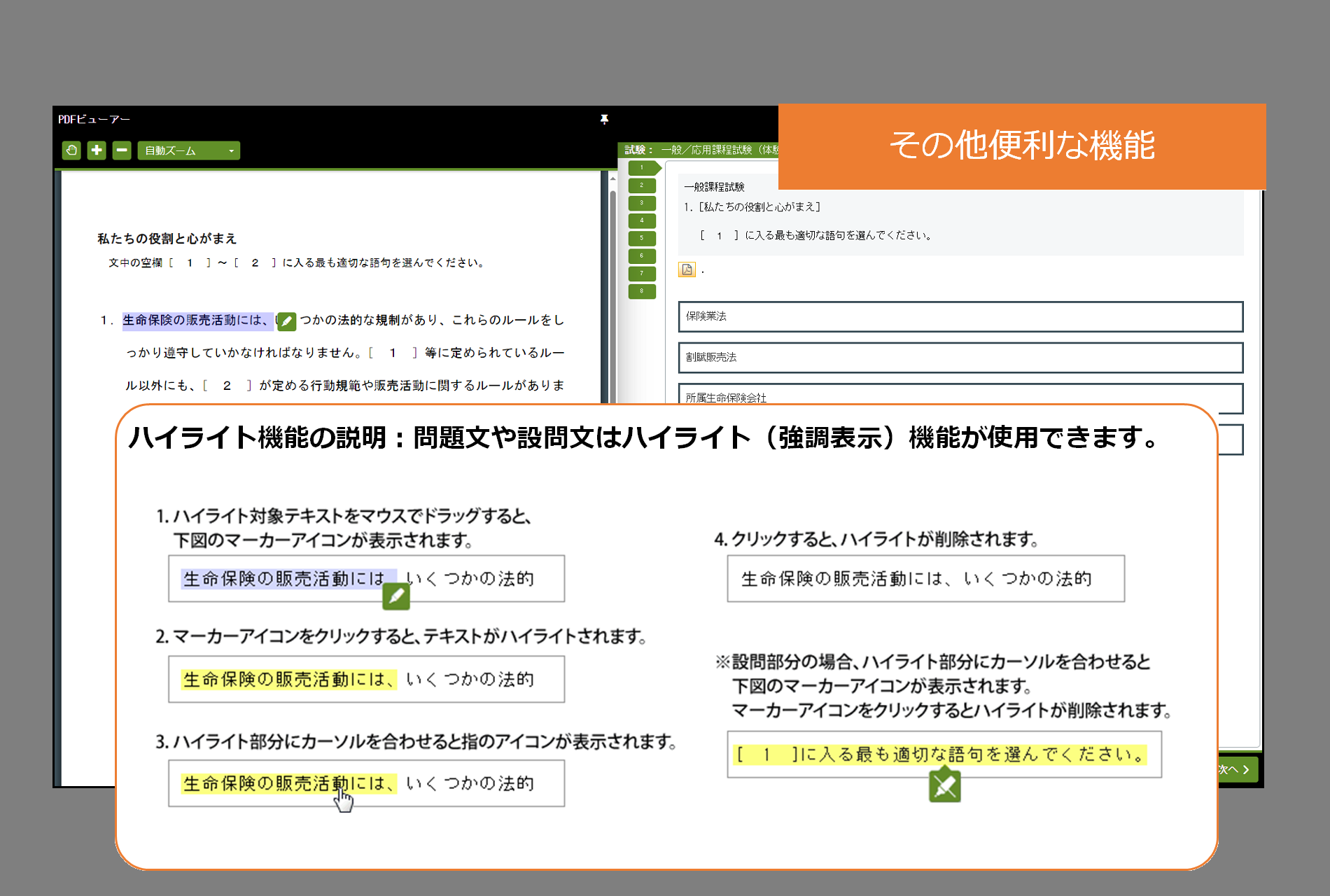The height and width of the screenshot is (896, 1330).
Task: Zoom in with the plus button
Action: 97,150
